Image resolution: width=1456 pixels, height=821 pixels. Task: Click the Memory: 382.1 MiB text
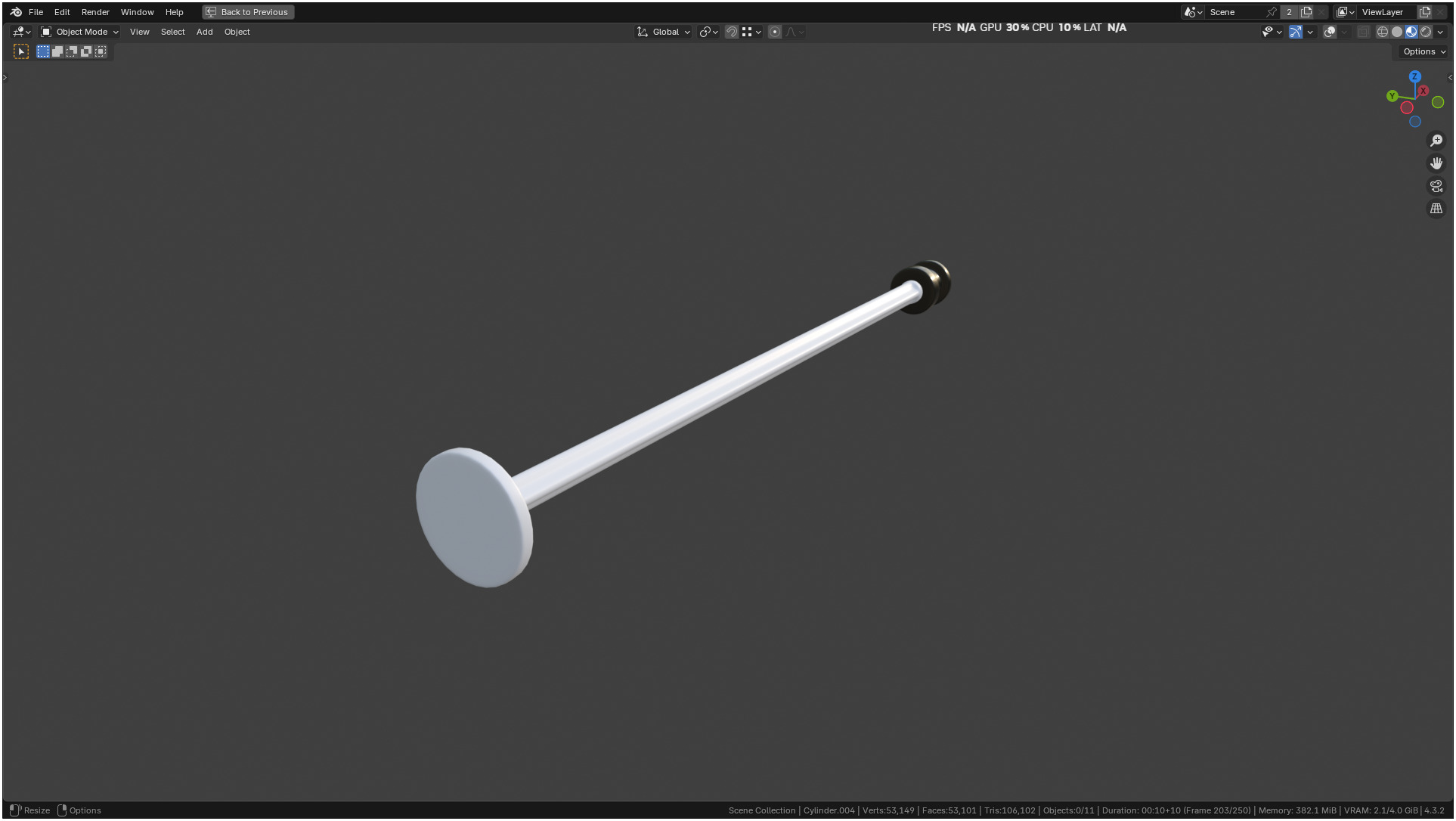(1297, 810)
